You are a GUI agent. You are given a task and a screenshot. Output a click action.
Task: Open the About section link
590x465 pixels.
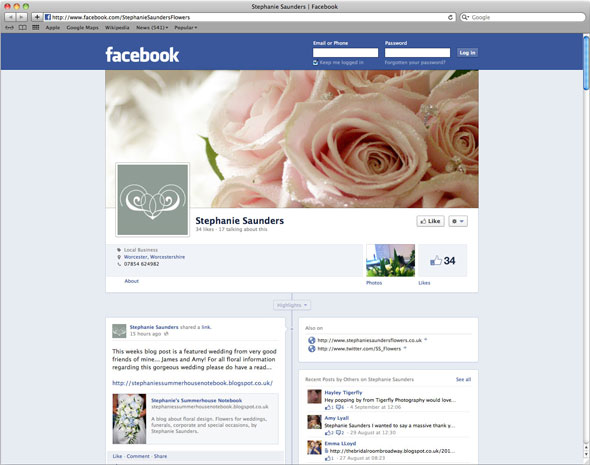click(132, 281)
